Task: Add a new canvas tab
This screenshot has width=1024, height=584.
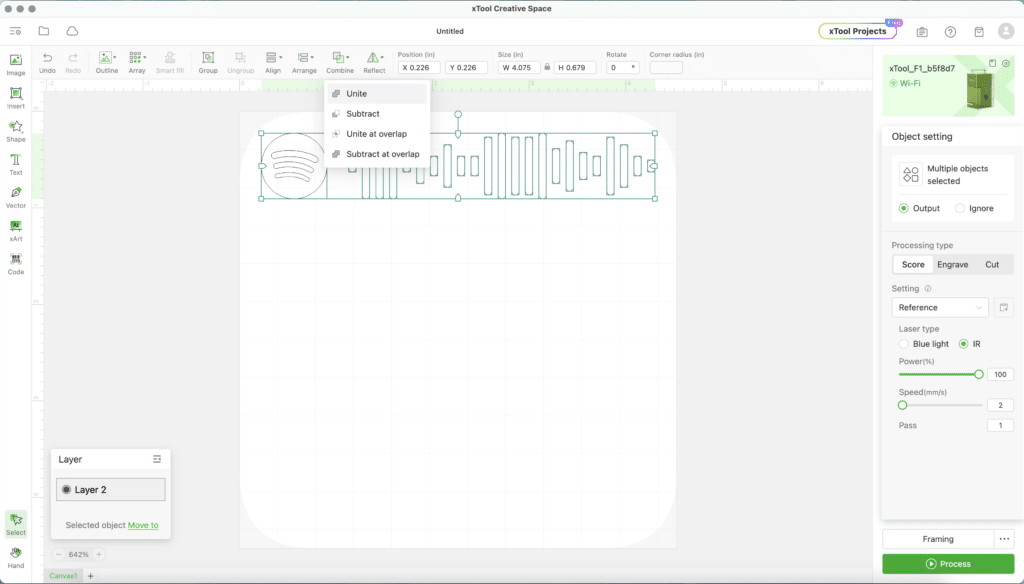Action: click(x=91, y=576)
